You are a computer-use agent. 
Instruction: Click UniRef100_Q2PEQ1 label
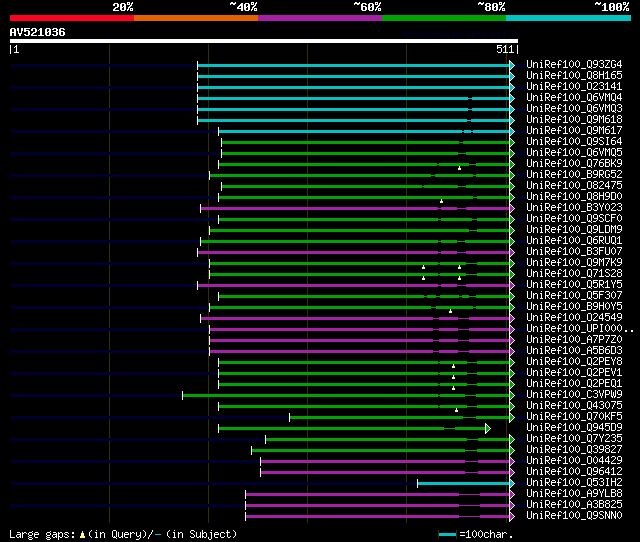[x=574, y=384]
